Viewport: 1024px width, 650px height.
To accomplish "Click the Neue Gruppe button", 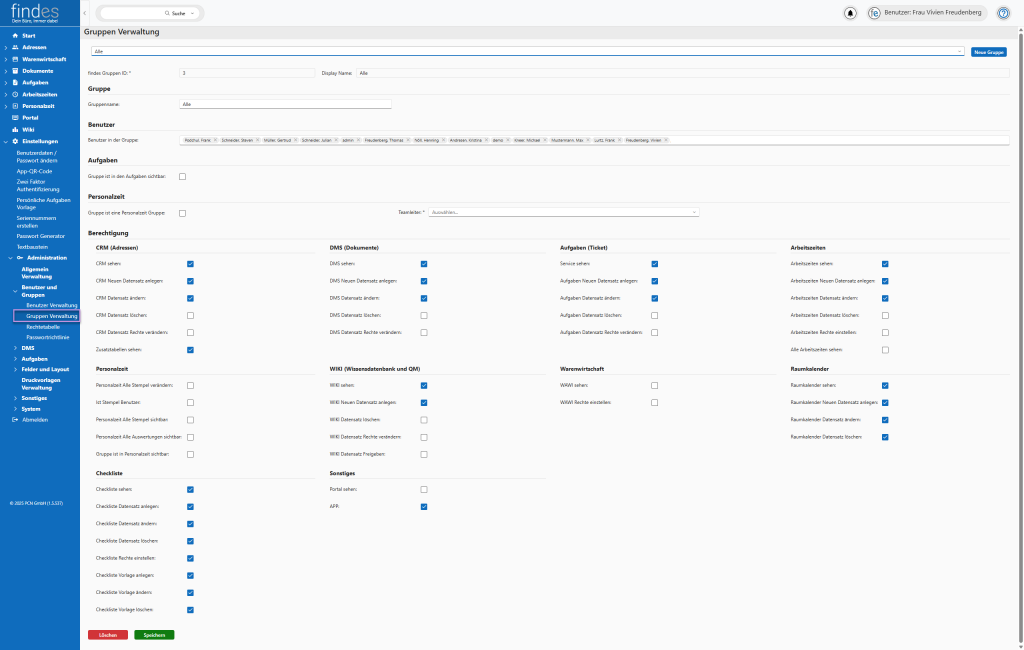I will point(988,51).
